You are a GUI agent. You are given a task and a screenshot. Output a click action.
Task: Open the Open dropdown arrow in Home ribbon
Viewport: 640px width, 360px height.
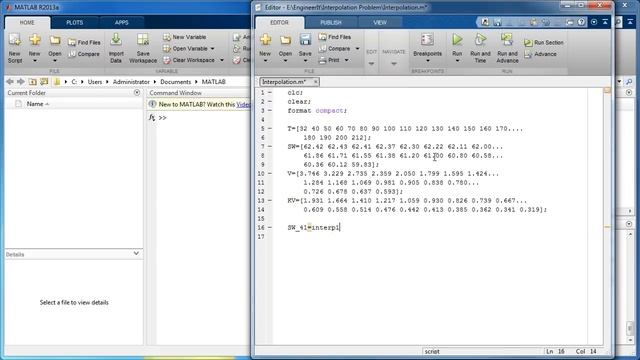pos(55,61)
